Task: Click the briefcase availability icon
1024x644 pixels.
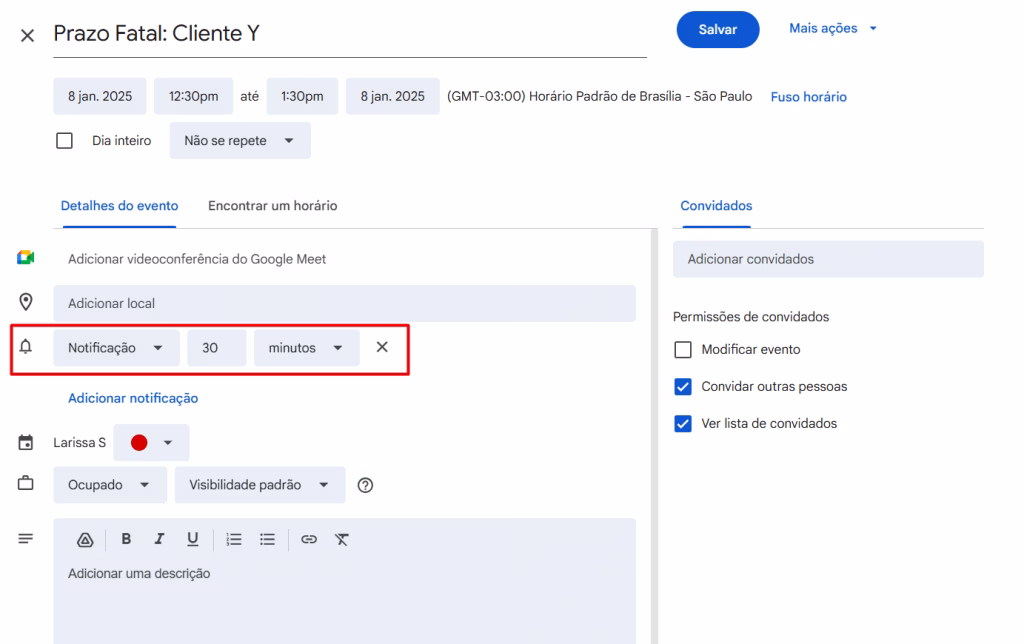Action: pos(25,483)
